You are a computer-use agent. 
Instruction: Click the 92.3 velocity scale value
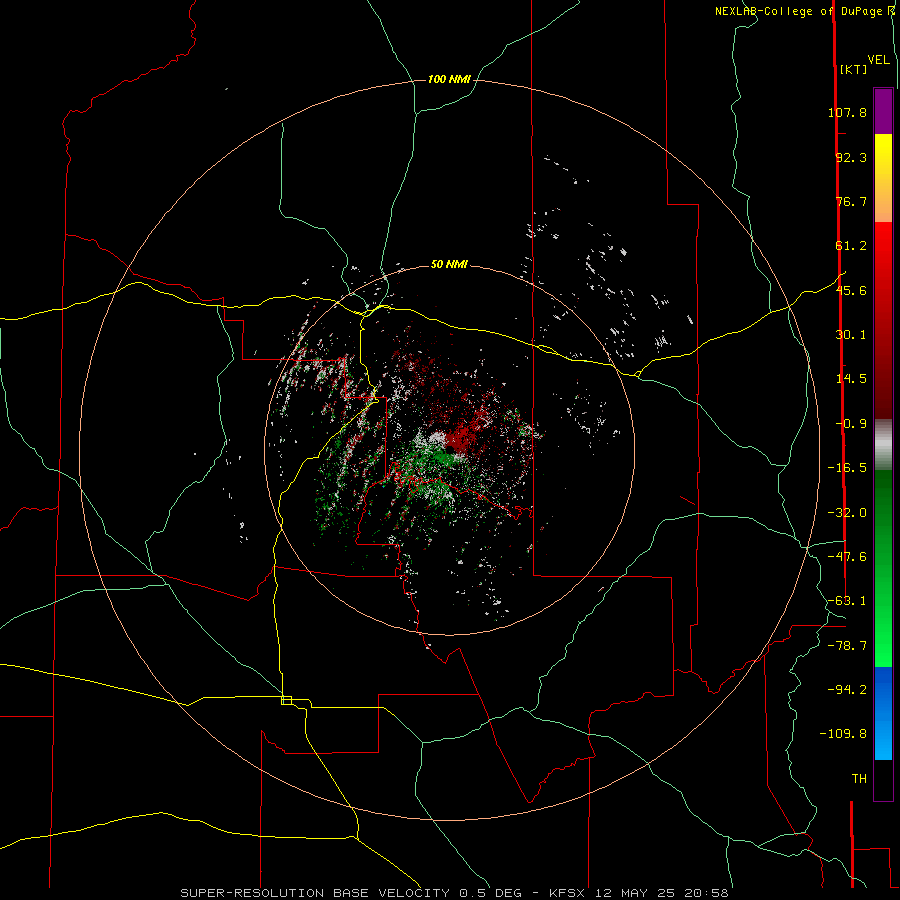[851, 157]
